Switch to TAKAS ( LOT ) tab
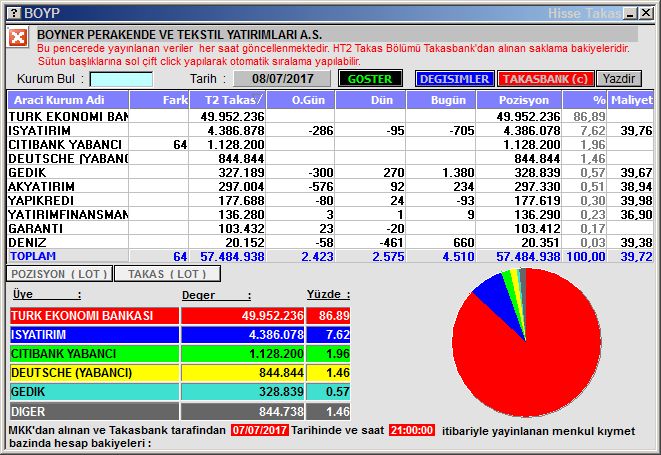661x455 pixels. pyautogui.click(x=167, y=274)
